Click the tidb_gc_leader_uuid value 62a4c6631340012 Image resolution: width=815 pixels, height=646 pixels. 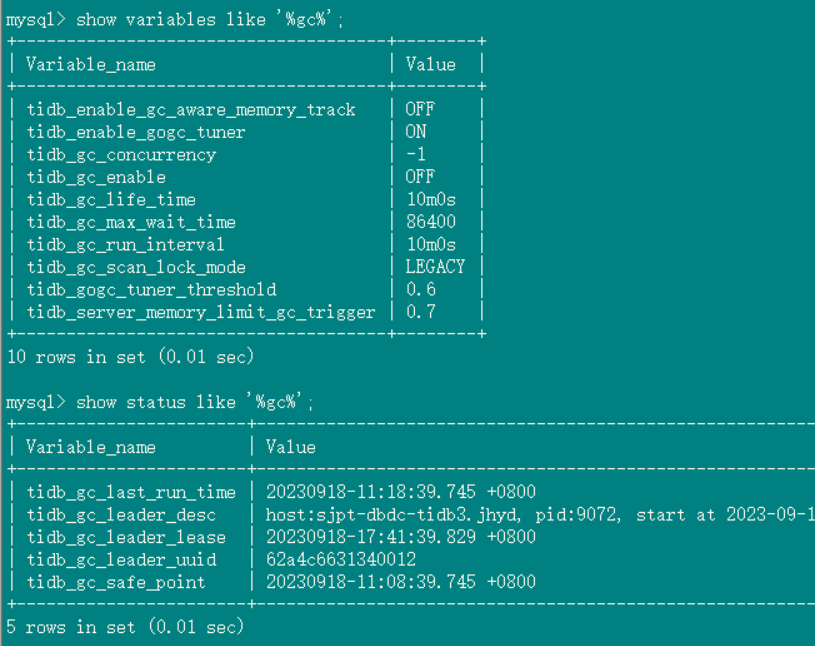coord(341,560)
